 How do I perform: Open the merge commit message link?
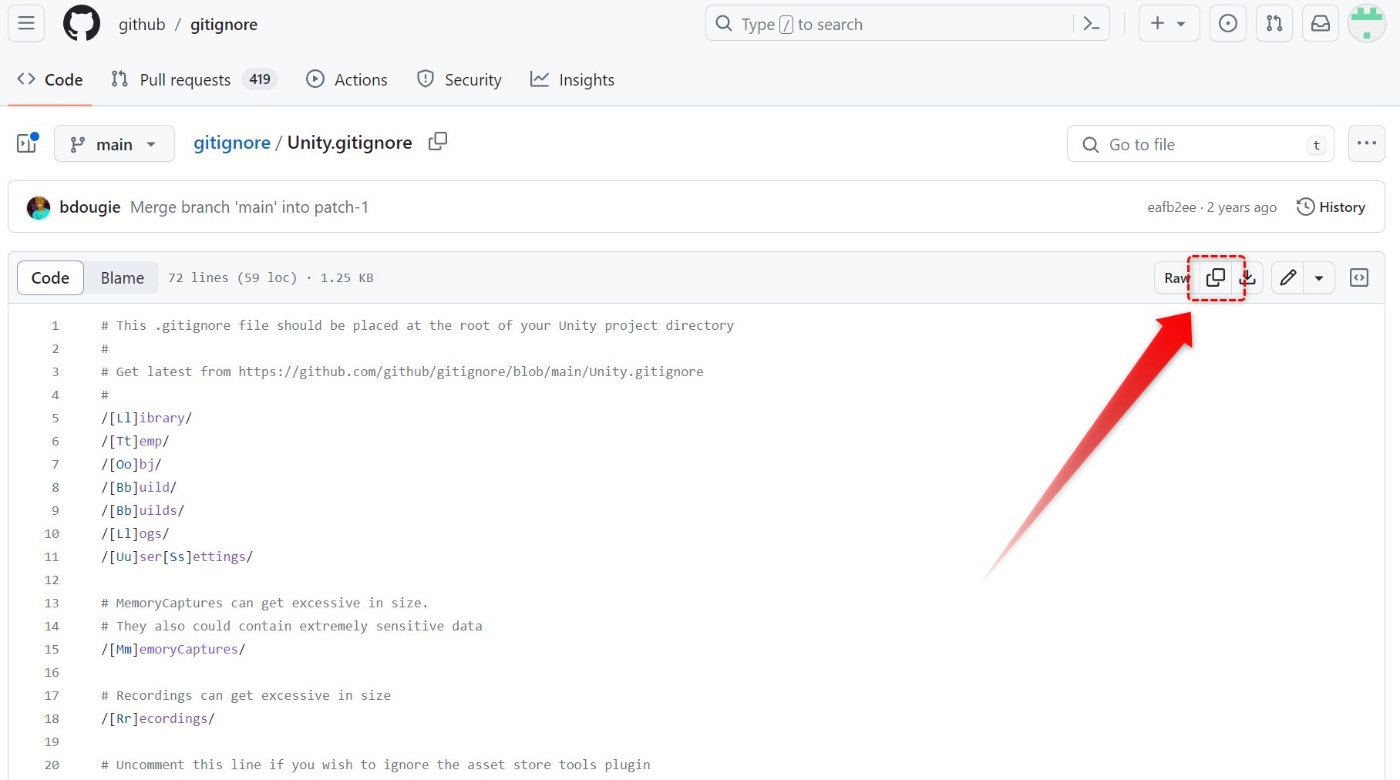pos(249,207)
